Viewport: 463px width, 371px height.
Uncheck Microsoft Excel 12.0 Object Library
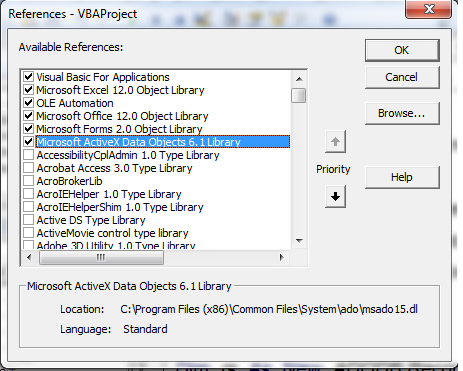click(29, 90)
